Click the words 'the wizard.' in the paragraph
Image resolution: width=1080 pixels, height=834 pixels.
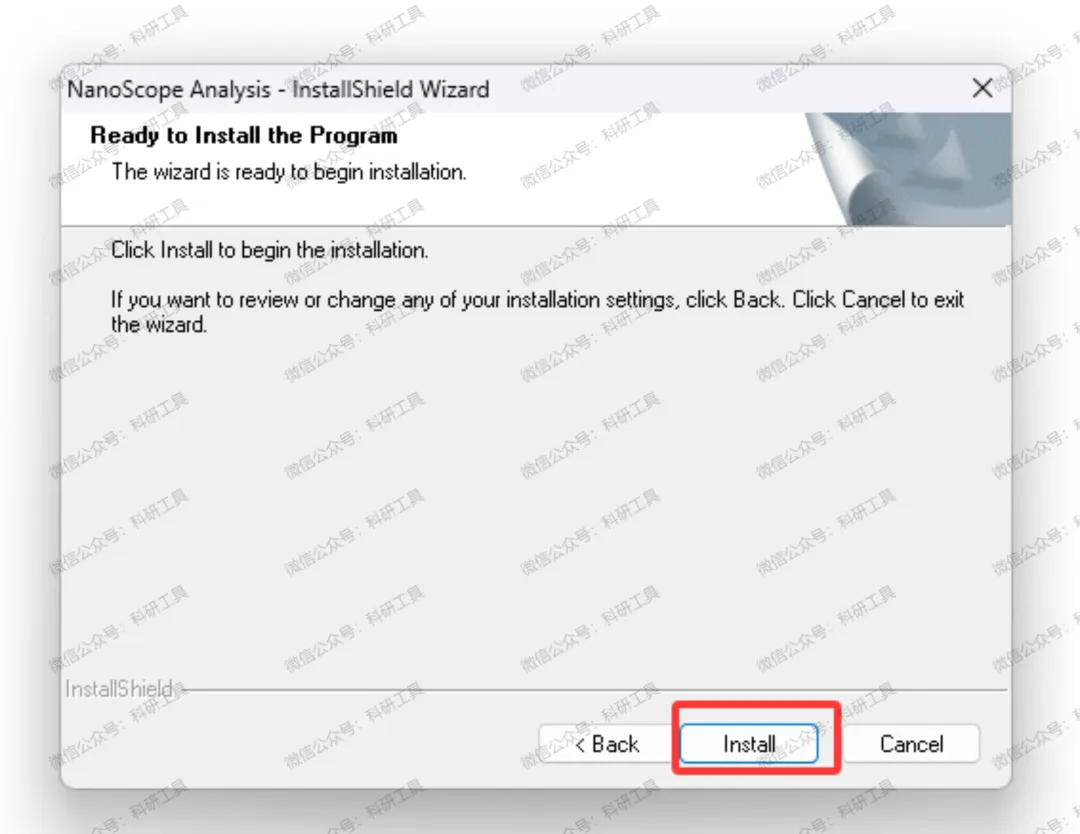click(x=159, y=324)
